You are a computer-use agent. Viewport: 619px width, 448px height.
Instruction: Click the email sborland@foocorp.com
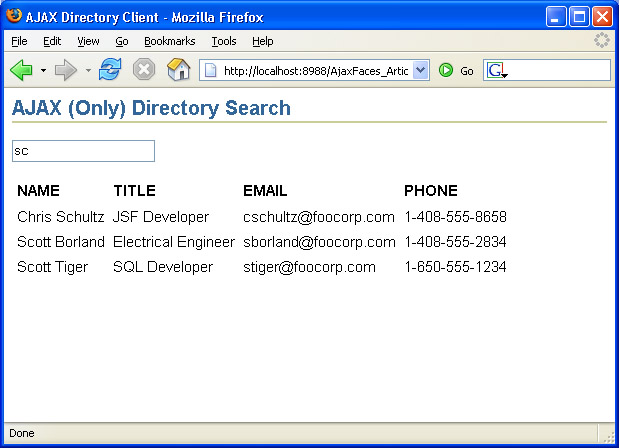coord(319,242)
